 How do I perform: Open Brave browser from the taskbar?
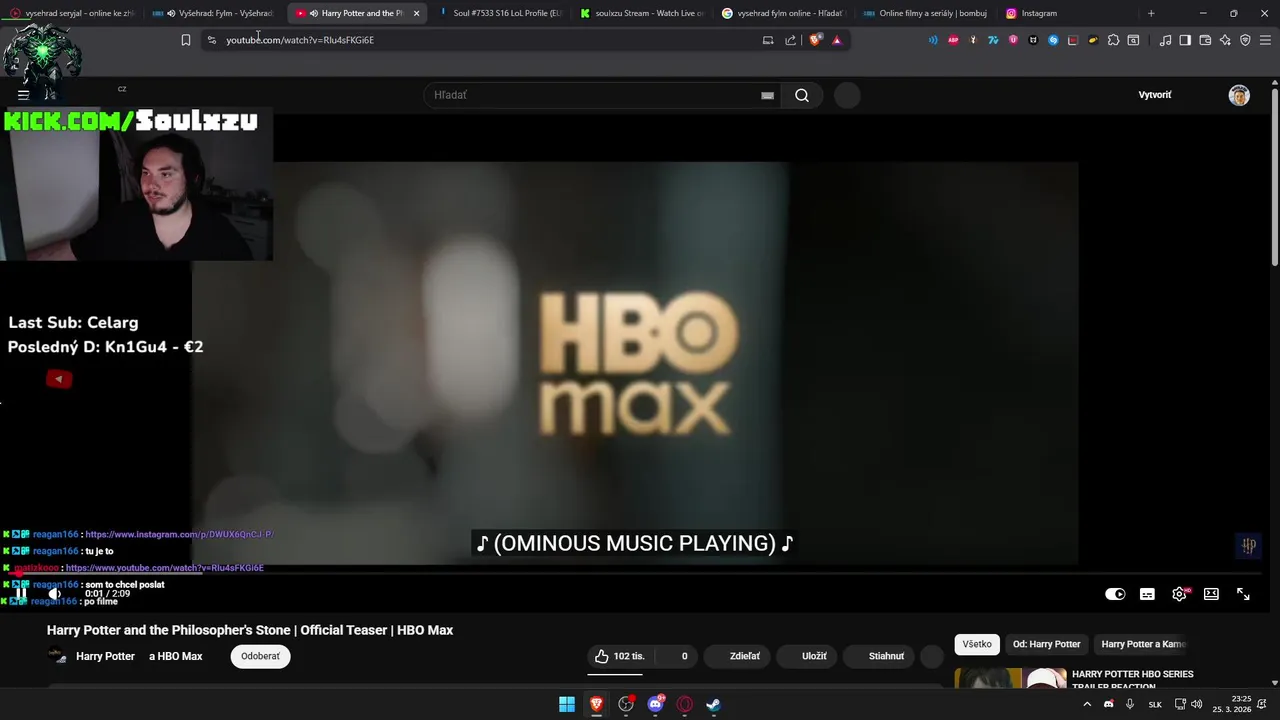coord(596,704)
